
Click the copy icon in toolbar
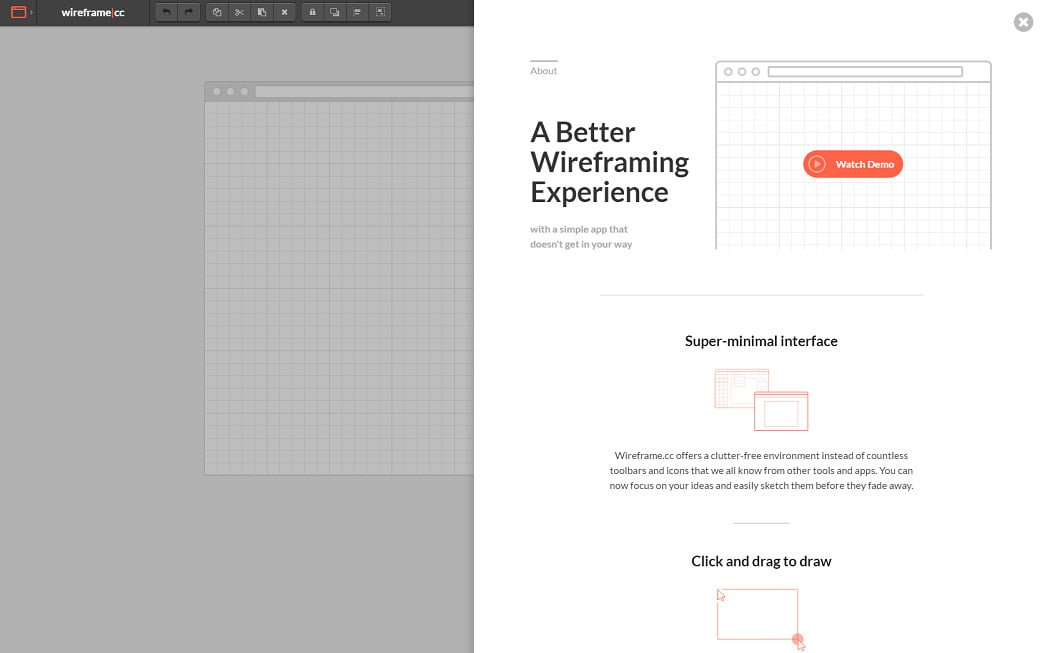217,13
